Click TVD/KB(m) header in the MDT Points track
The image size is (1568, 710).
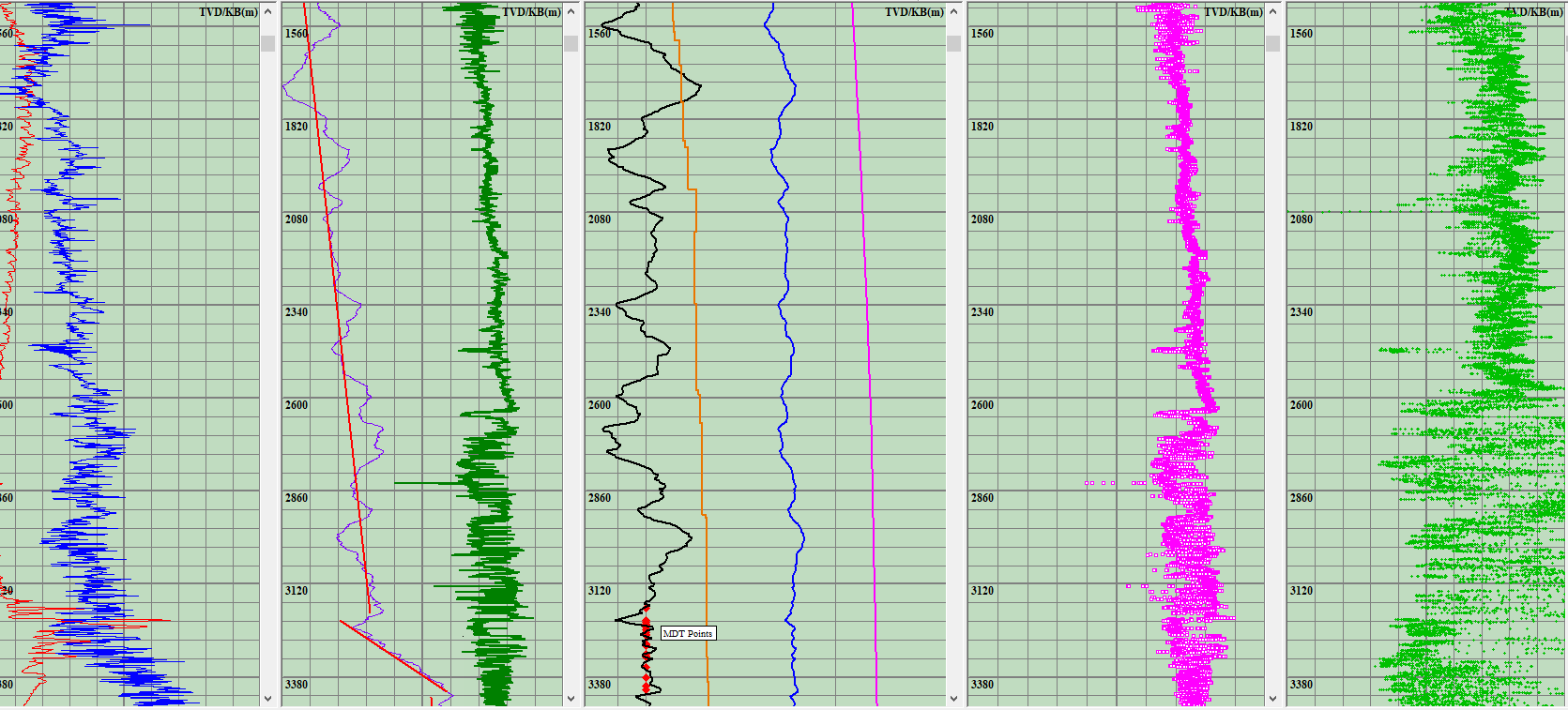tap(914, 12)
